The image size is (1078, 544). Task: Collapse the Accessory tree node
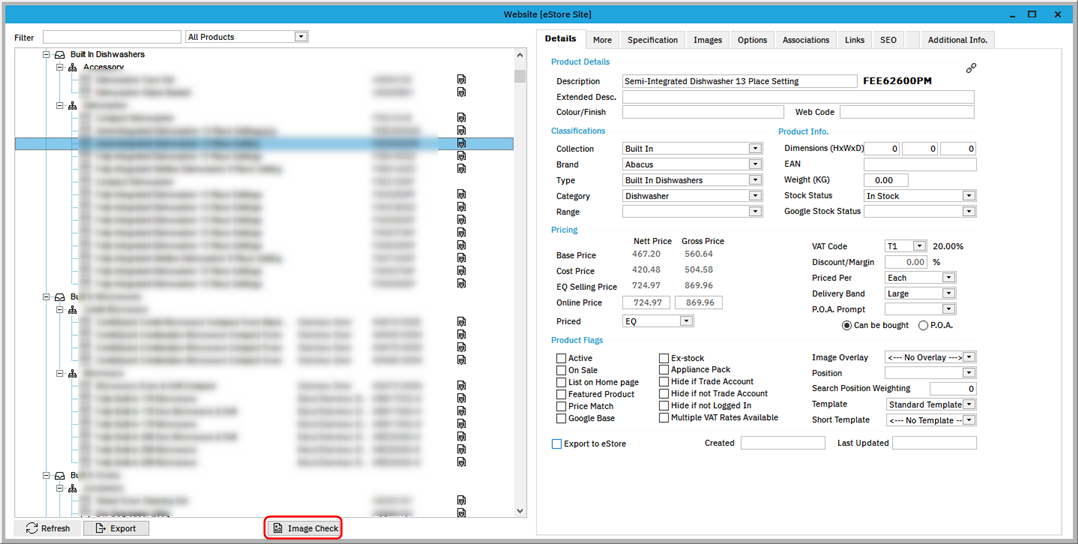60,67
